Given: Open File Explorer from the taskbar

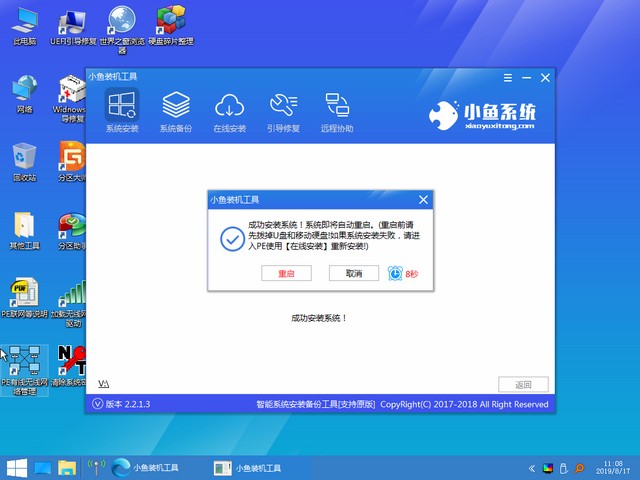Looking at the screenshot, I should (x=68, y=467).
